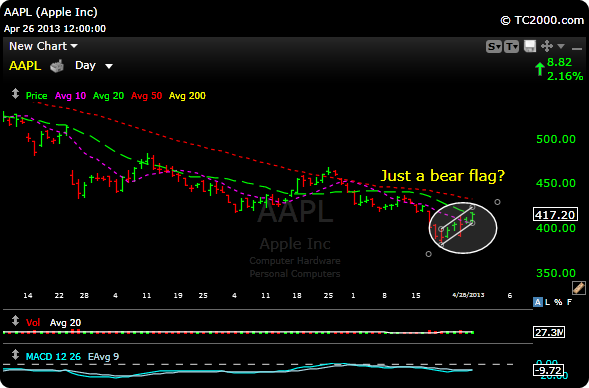Click the four-arrow move window icon
The height and width of the screenshot is (388, 589).
pos(547,46)
